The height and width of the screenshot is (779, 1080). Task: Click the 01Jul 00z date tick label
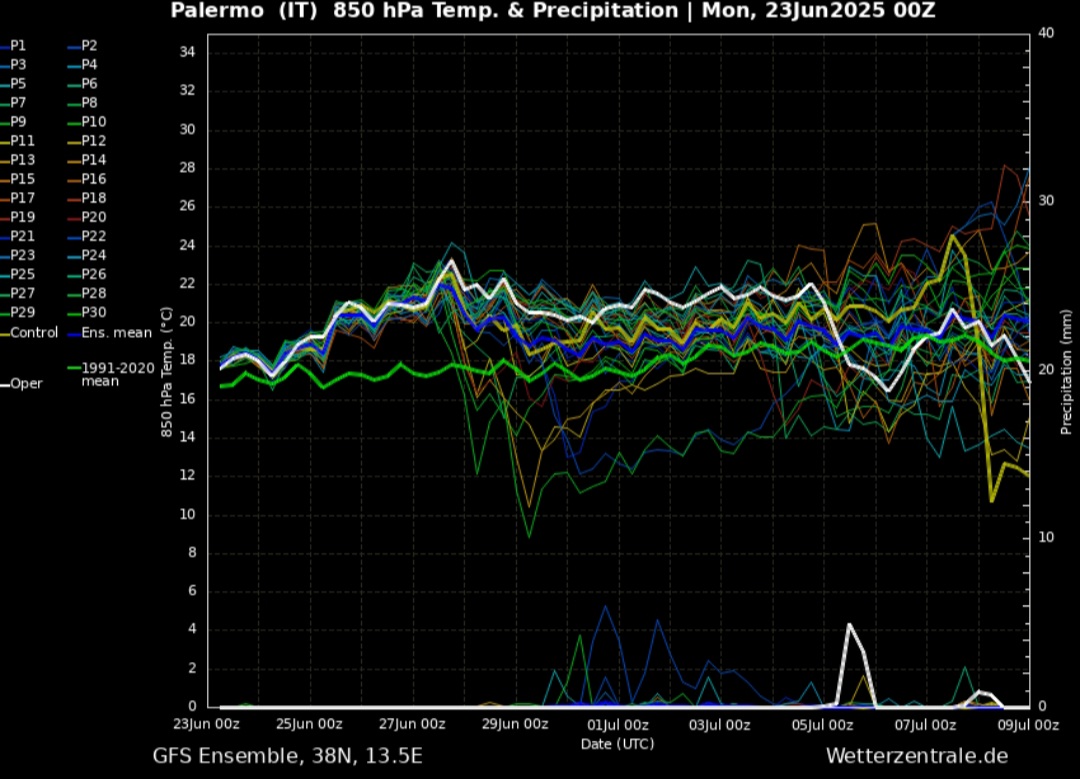(617, 724)
